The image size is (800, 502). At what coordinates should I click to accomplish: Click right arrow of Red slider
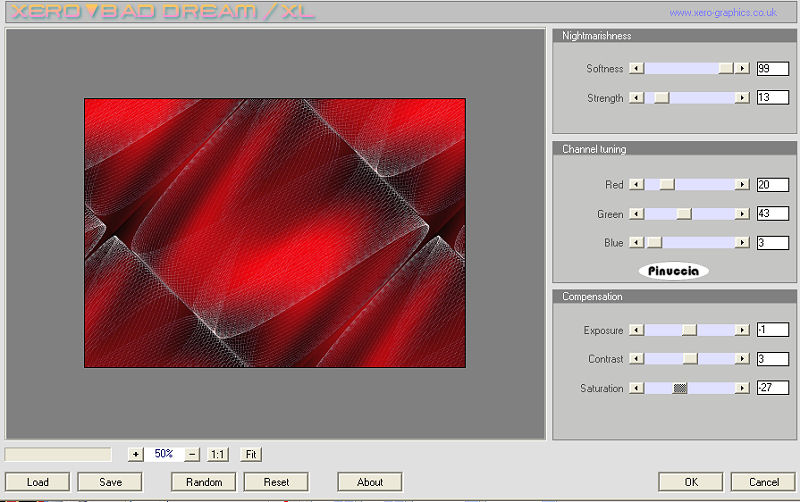coord(742,184)
